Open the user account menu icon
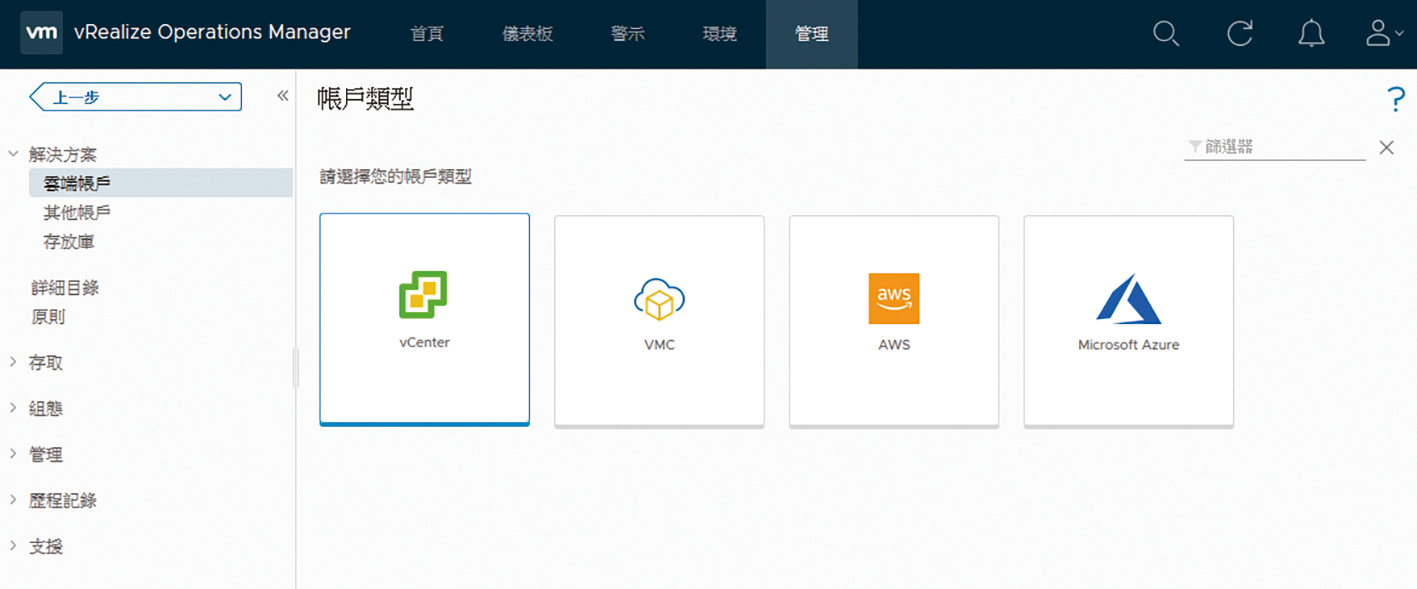The image size is (1417, 589). [x=1384, y=34]
